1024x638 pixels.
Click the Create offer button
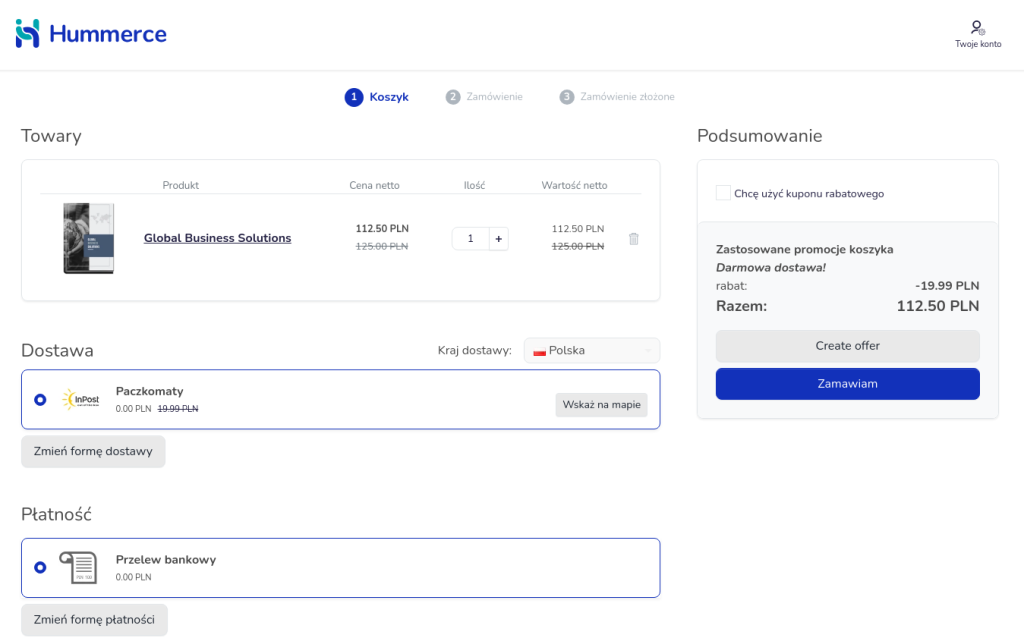point(847,346)
